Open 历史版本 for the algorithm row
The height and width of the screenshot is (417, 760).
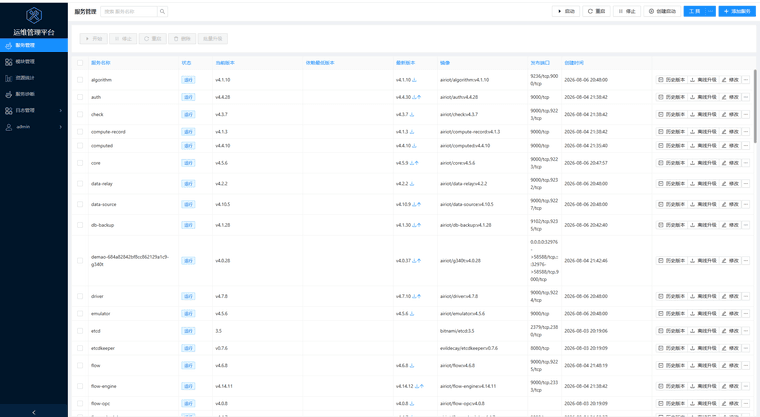click(x=671, y=80)
